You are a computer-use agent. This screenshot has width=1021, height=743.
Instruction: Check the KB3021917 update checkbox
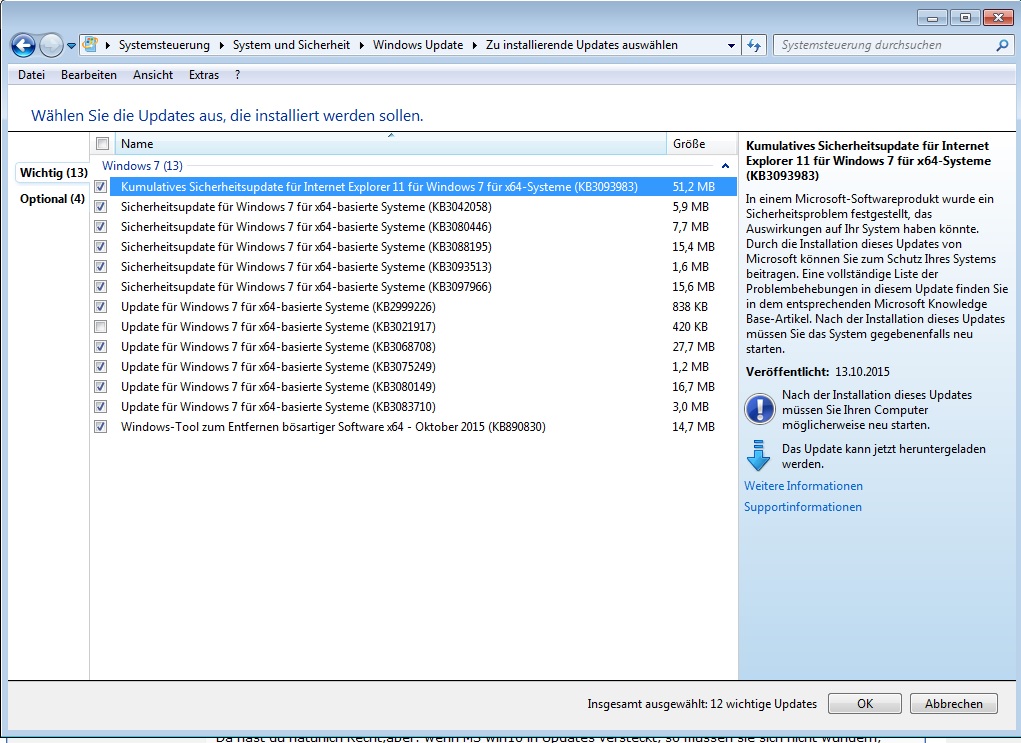pyautogui.click(x=100, y=326)
